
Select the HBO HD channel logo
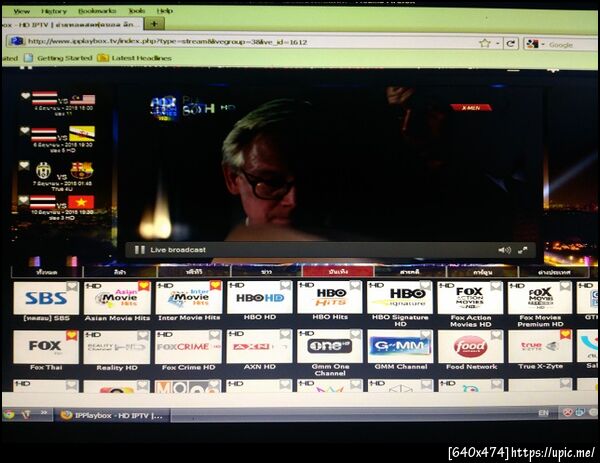tap(260, 297)
